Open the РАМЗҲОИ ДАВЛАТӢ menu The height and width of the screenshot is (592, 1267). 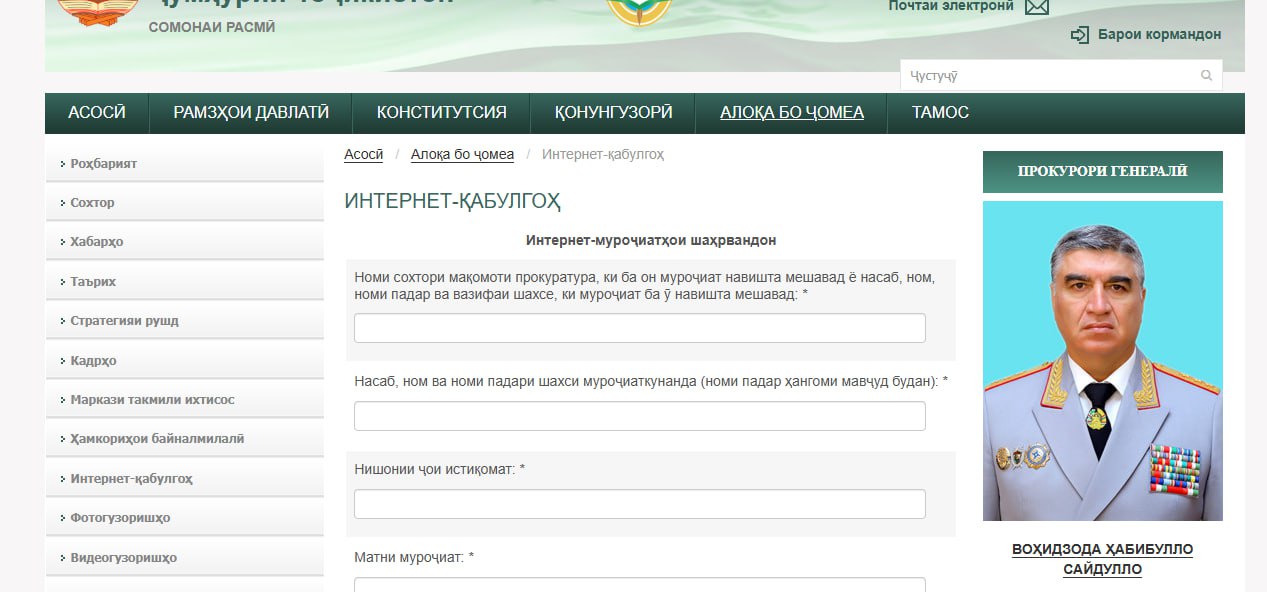click(251, 113)
